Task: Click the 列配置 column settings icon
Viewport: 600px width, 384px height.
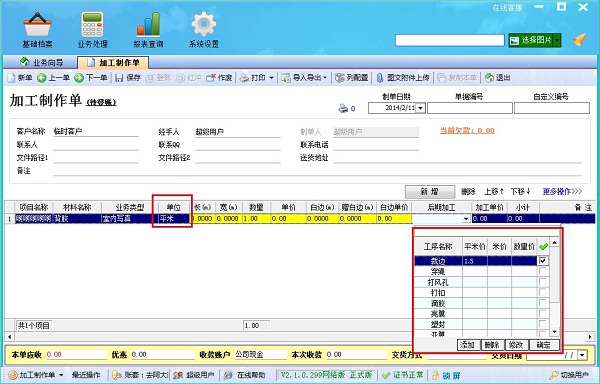Action: pos(339,78)
